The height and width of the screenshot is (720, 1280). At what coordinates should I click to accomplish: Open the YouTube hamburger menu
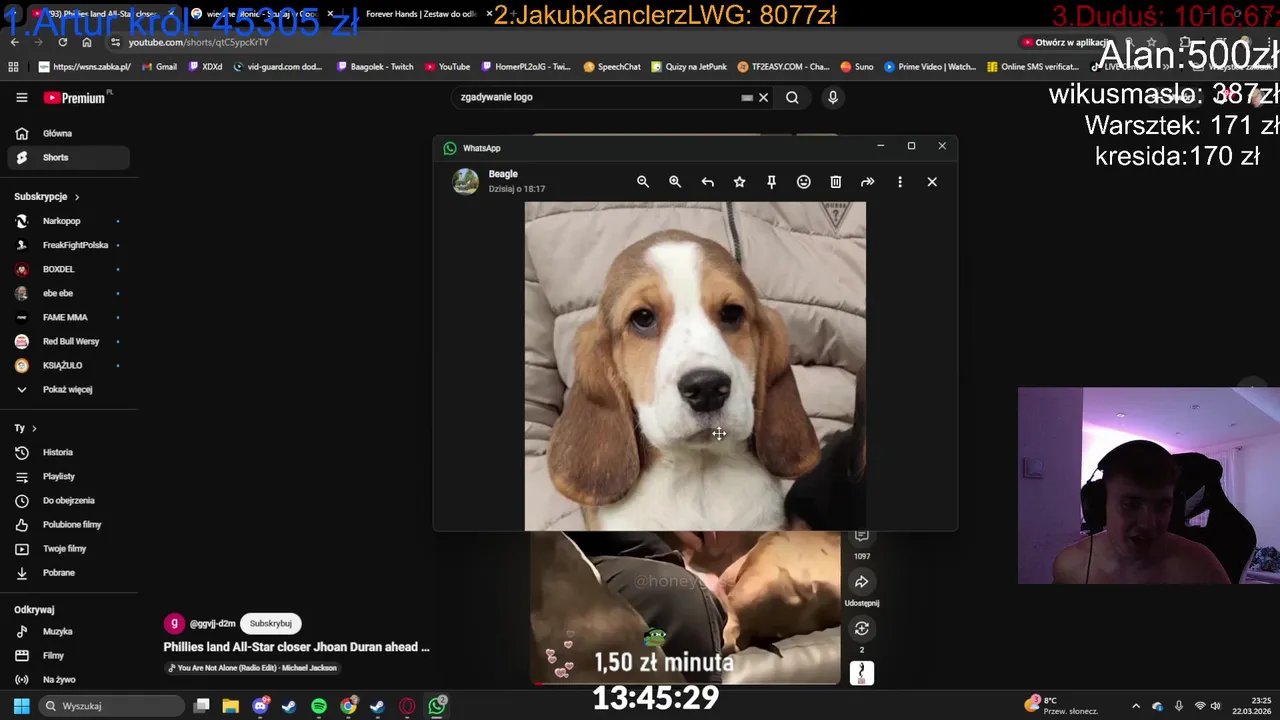point(21,97)
